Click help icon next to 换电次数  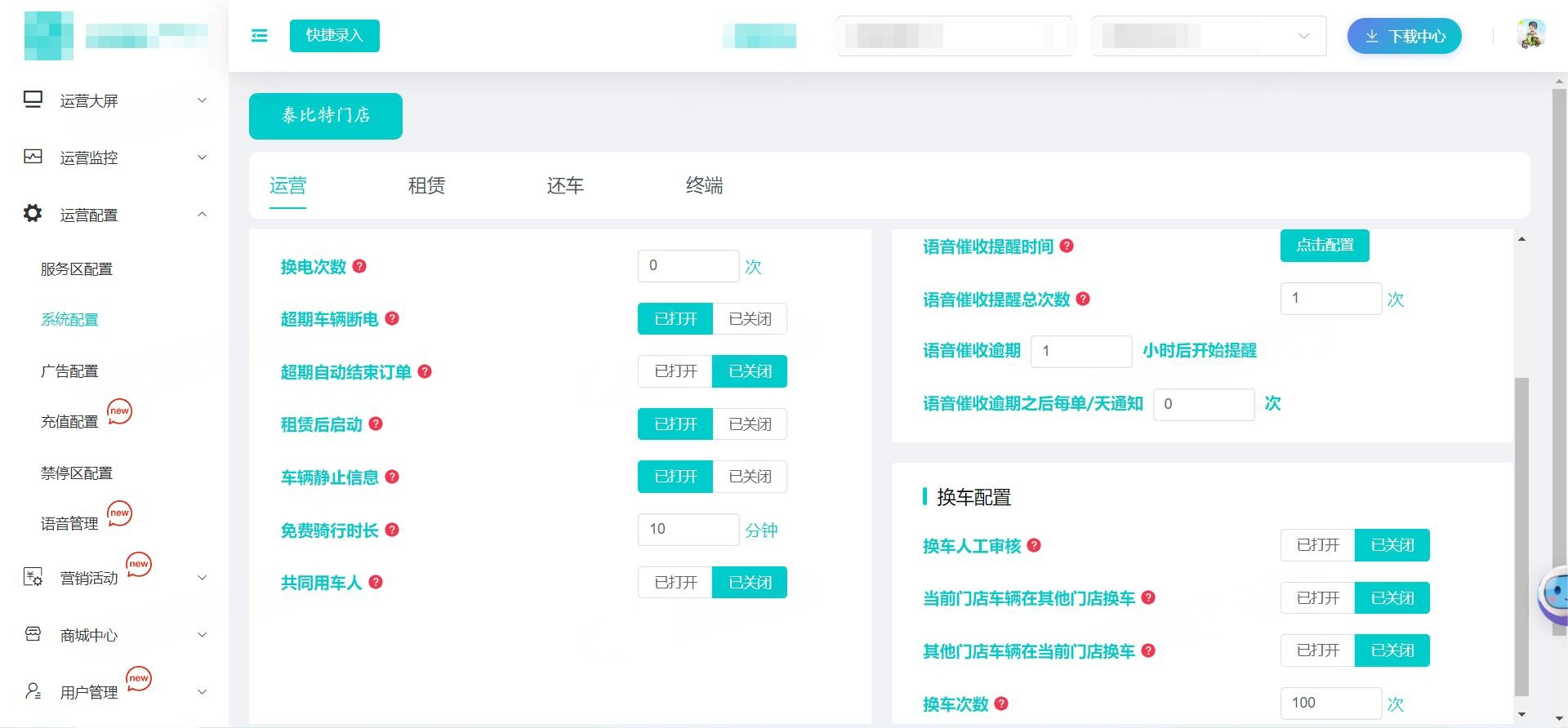[x=359, y=266]
